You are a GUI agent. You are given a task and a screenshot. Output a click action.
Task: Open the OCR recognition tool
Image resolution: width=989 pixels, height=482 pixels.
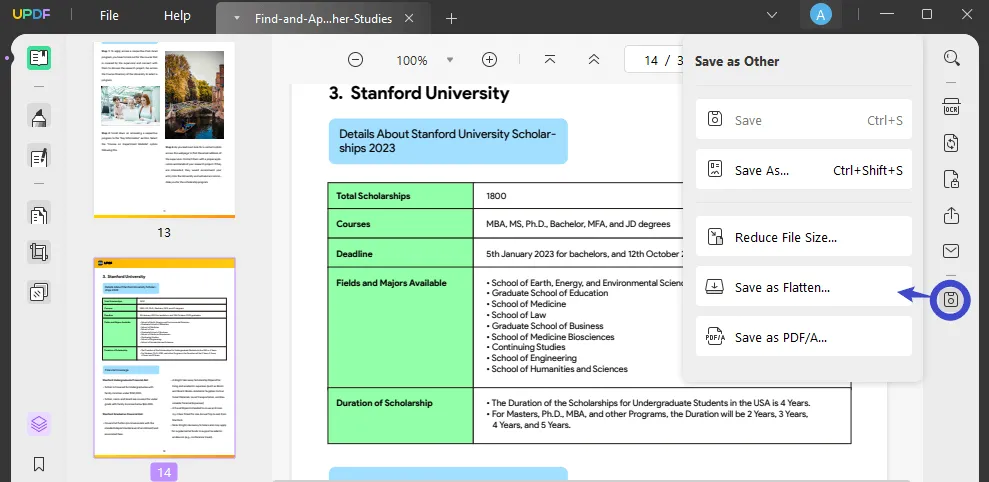click(952, 107)
